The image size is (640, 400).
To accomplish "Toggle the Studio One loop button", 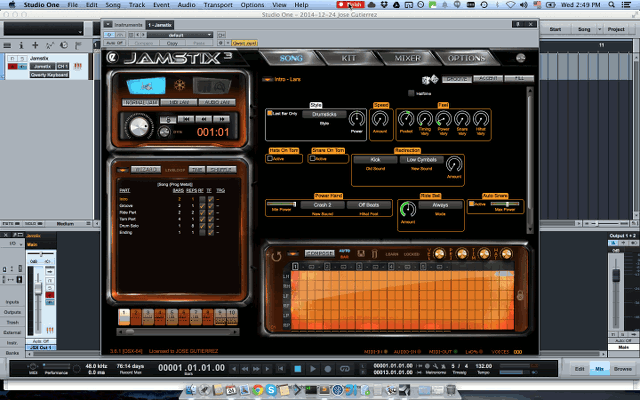I will (345, 369).
